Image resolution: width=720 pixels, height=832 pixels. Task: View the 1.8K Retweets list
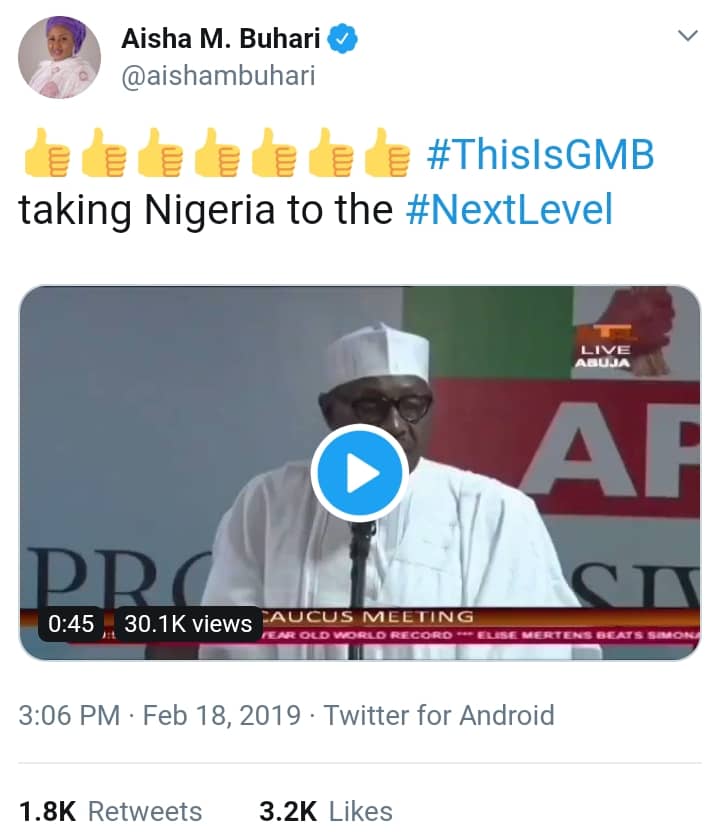click(111, 811)
